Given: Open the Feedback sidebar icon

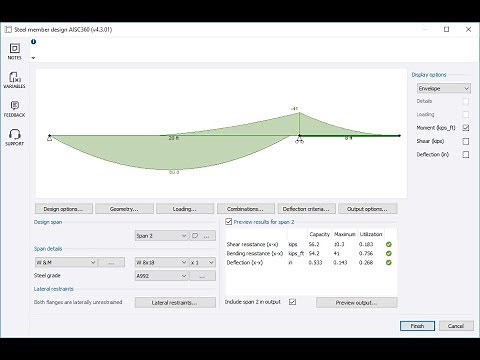Looking at the screenshot, I should [14, 109].
